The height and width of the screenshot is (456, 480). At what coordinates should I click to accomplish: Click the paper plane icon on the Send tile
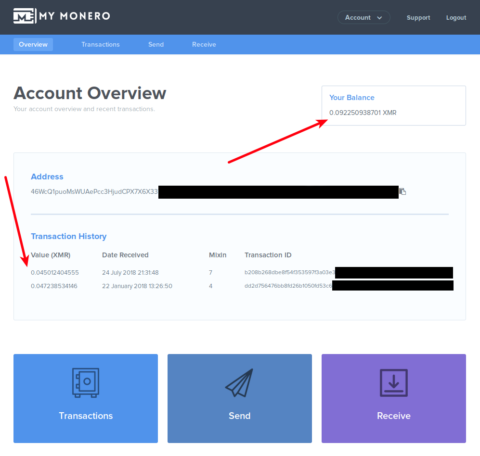point(239,383)
